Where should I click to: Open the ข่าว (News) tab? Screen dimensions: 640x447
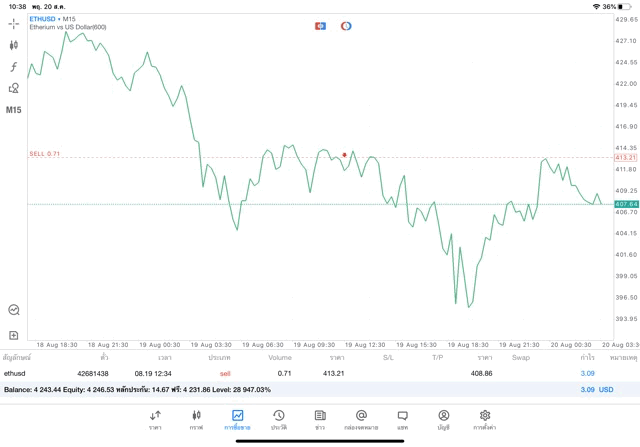click(320, 419)
